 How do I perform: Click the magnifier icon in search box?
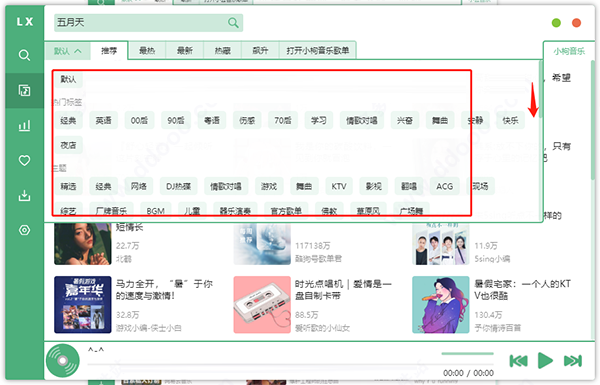coord(233,23)
